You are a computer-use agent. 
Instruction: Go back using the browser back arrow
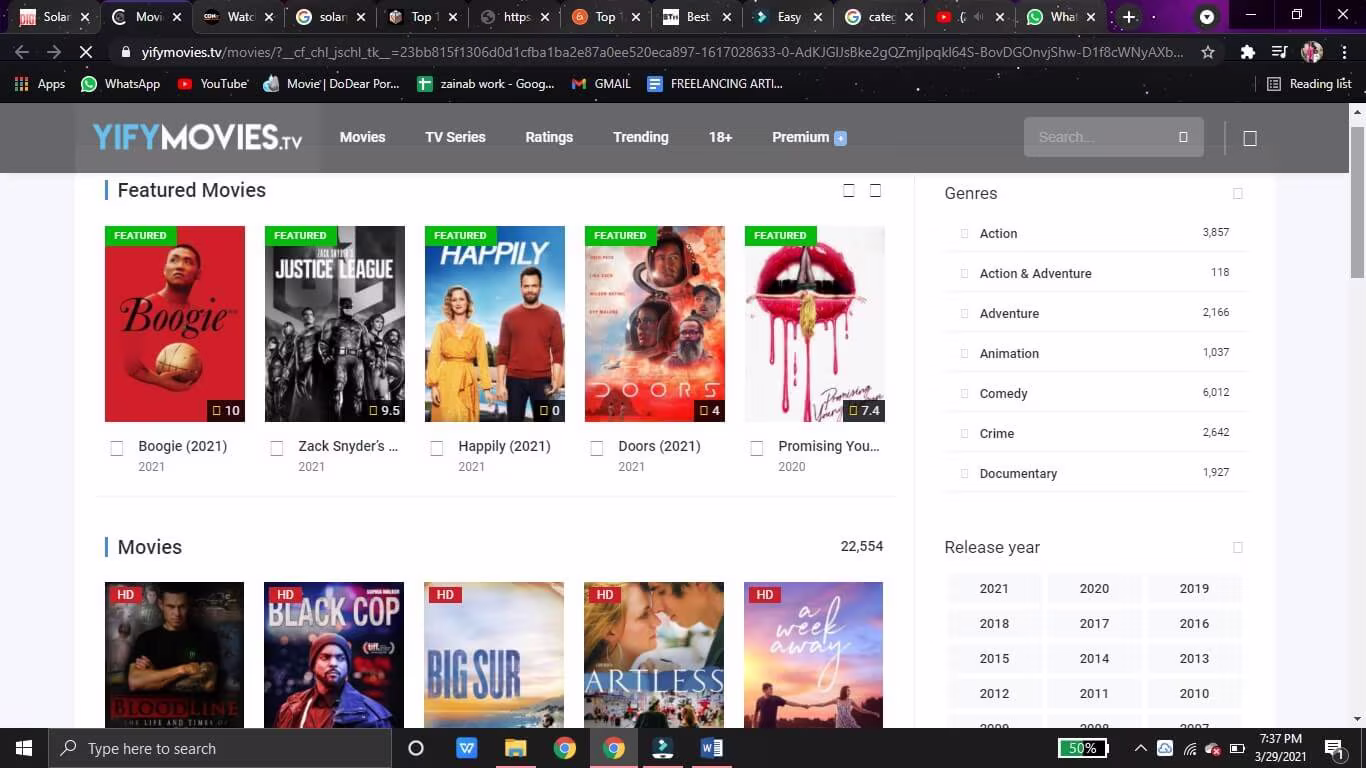click(22, 52)
